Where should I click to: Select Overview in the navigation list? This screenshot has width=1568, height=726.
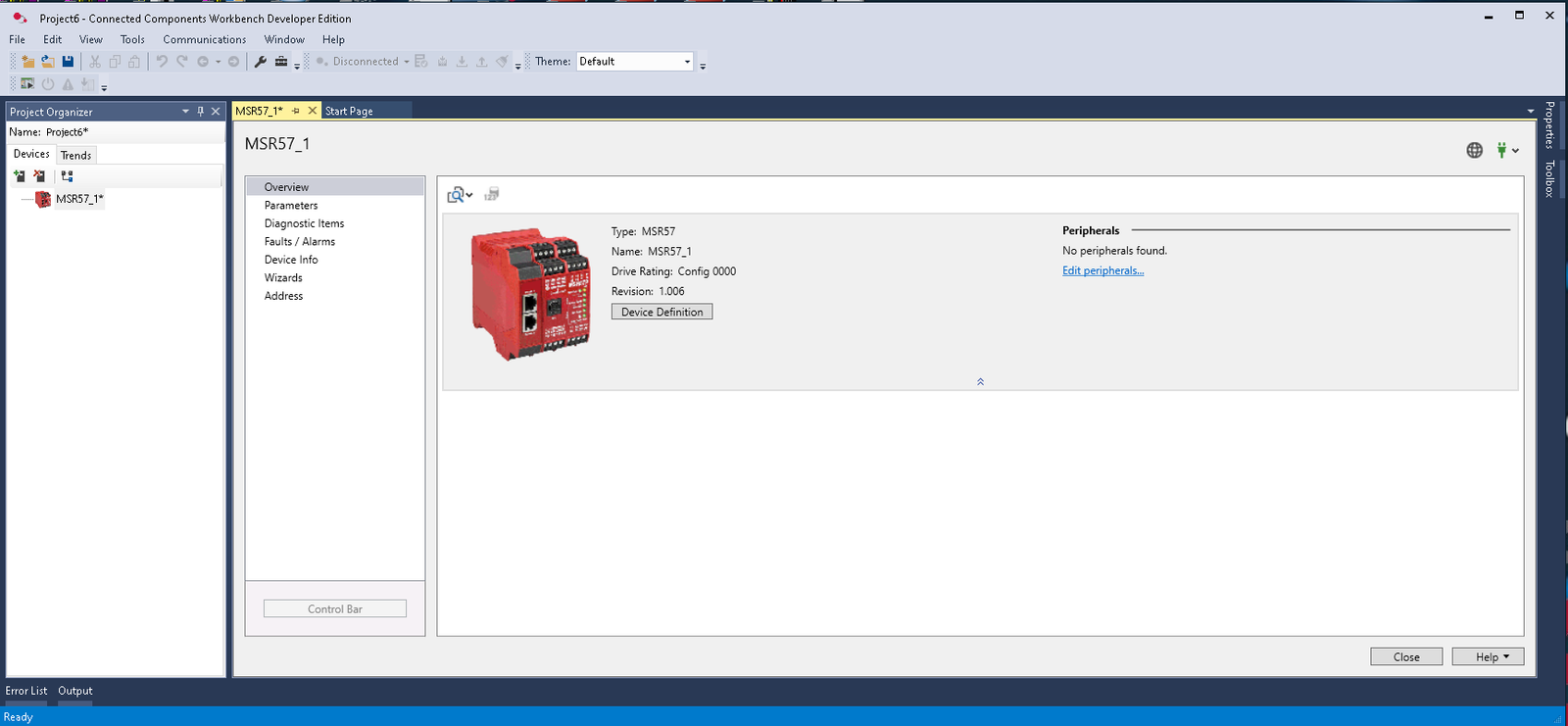[286, 187]
